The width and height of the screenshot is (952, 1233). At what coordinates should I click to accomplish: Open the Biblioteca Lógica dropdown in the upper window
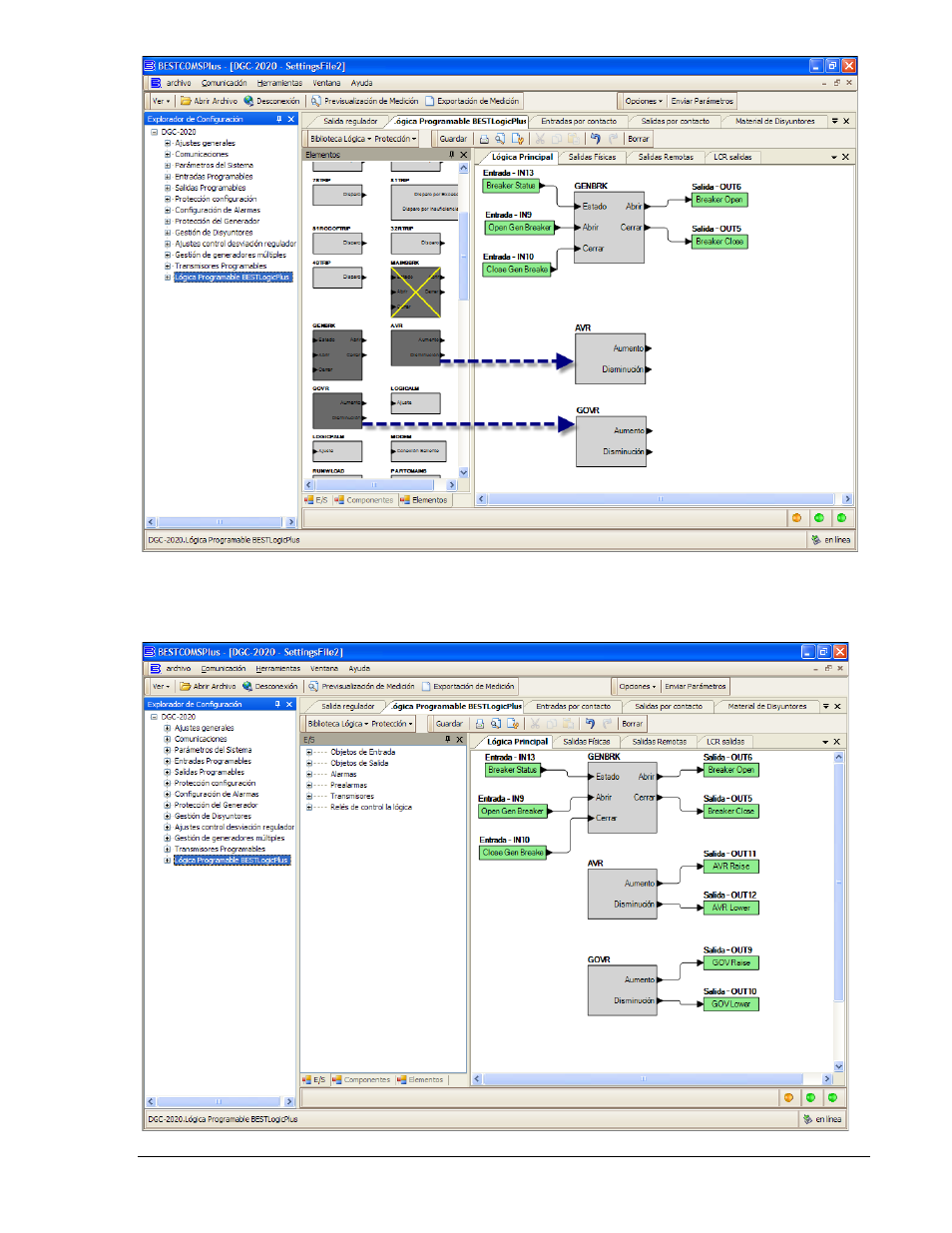pos(340,139)
